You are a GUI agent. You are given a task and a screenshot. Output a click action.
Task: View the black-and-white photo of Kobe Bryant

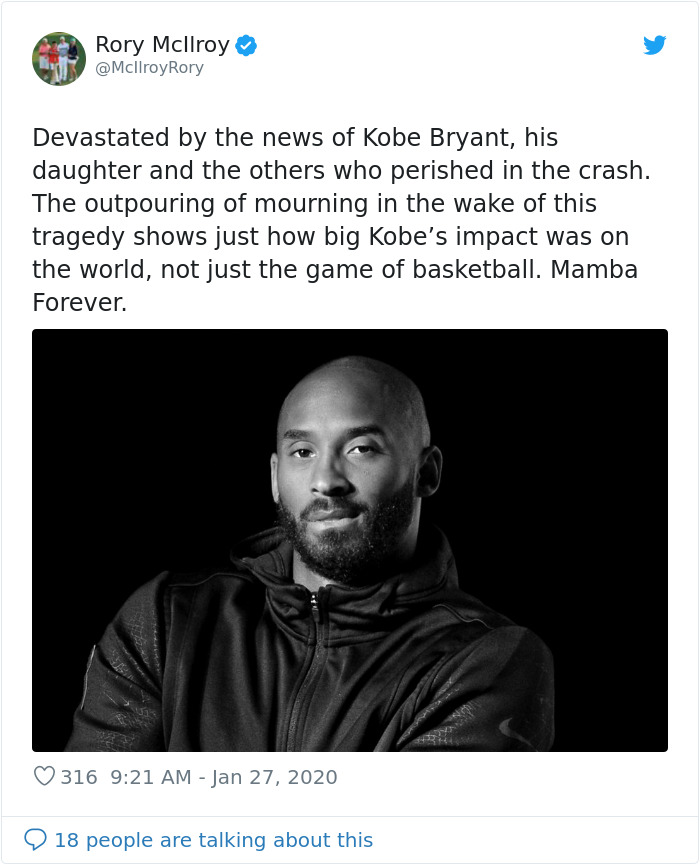[349, 540]
